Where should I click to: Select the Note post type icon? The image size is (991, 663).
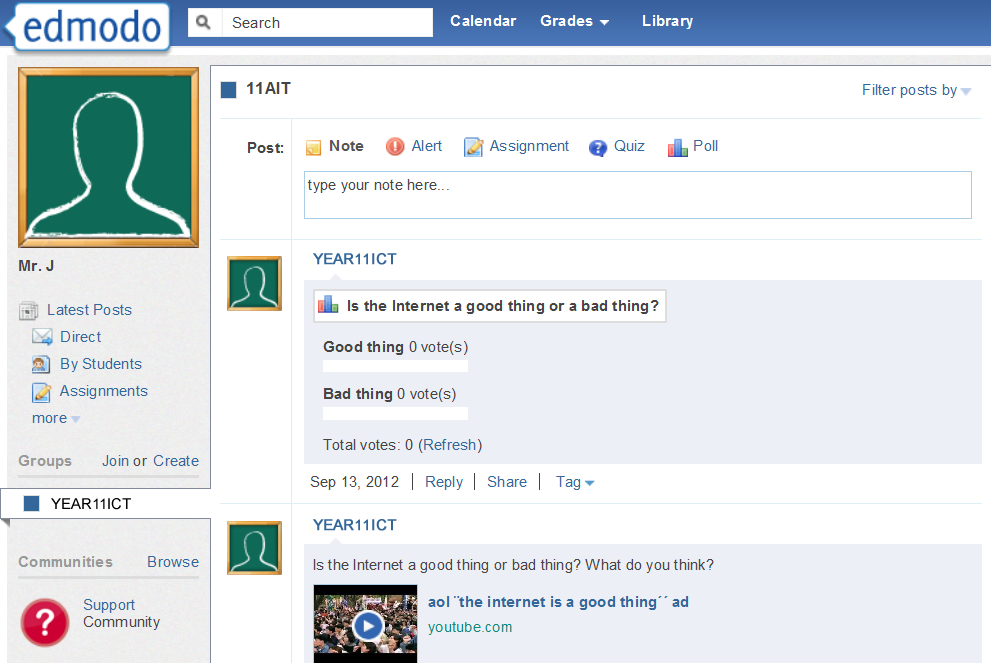313,147
